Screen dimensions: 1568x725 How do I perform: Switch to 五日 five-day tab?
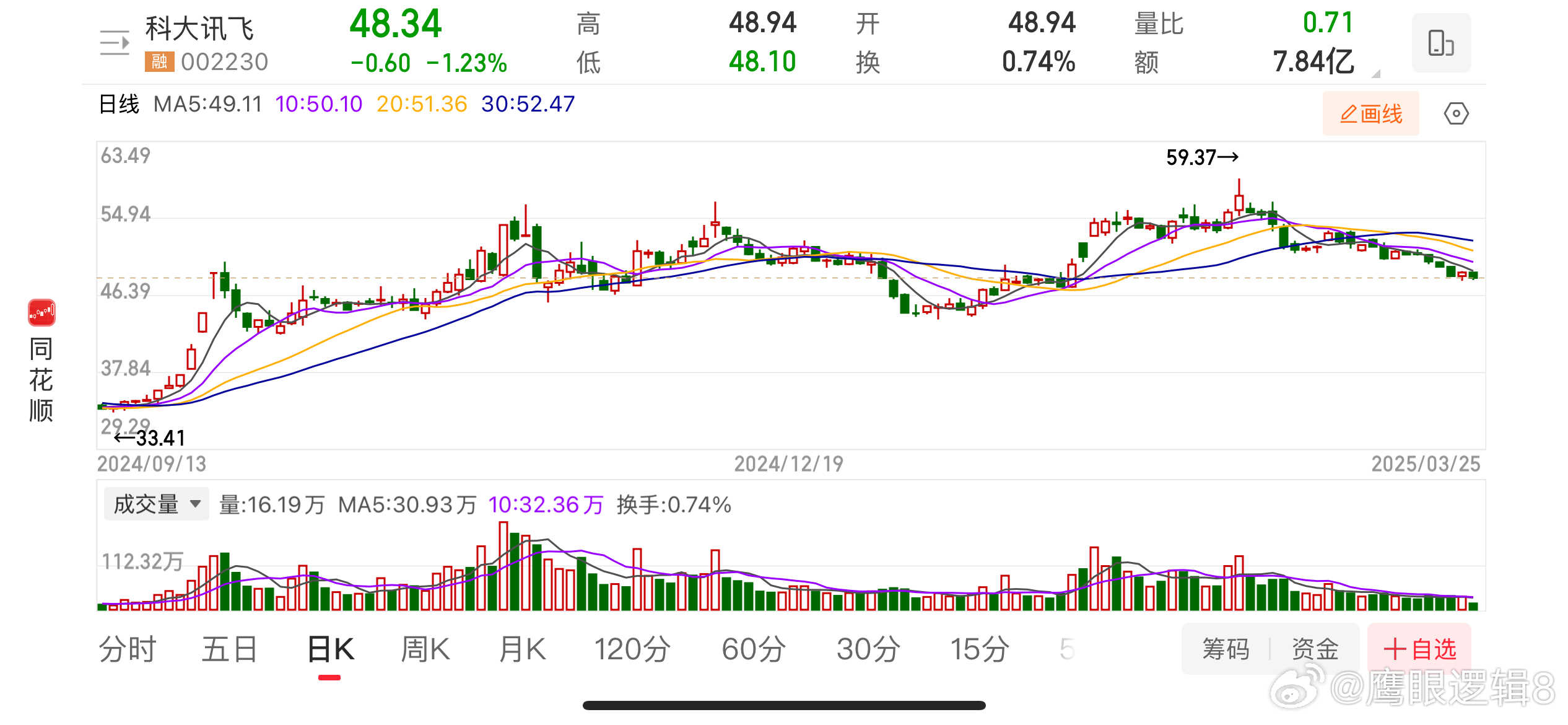pyautogui.click(x=229, y=649)
